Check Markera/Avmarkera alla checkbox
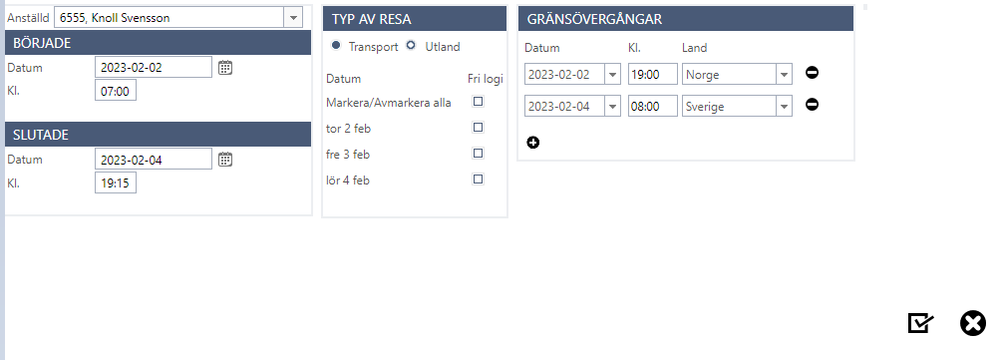The height and width of the screenshot is (360, 998). pos(478,101)
